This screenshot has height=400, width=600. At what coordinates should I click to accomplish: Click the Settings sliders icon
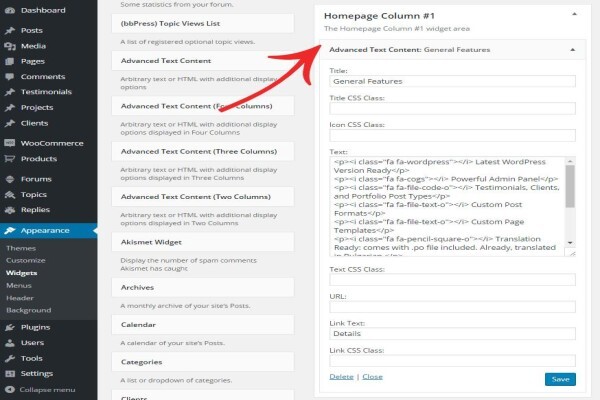tap(10, 374)
